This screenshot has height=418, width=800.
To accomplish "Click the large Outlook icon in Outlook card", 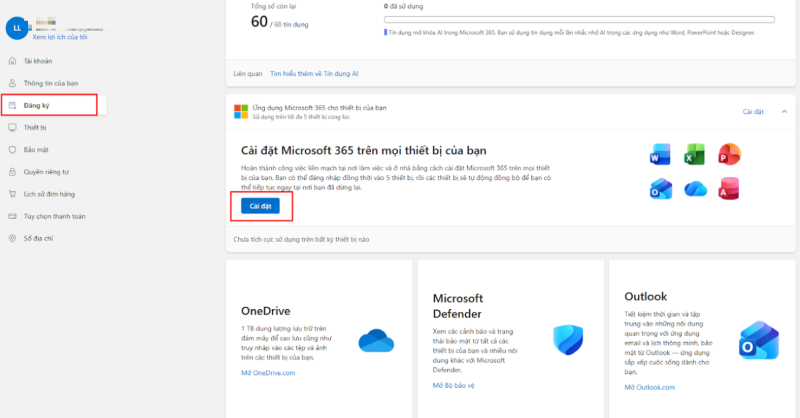I will 759,340.
